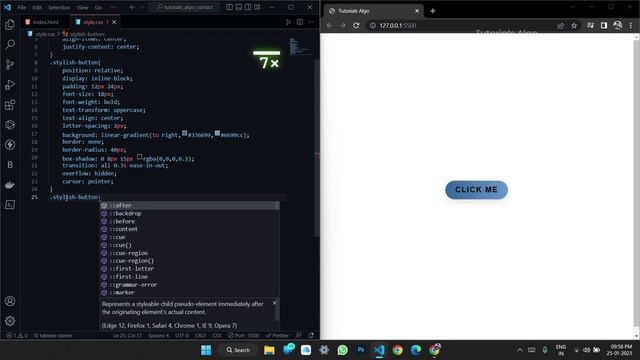
Task: Open the #6699cc color swatch picker
Action: [x=217, y=133]
